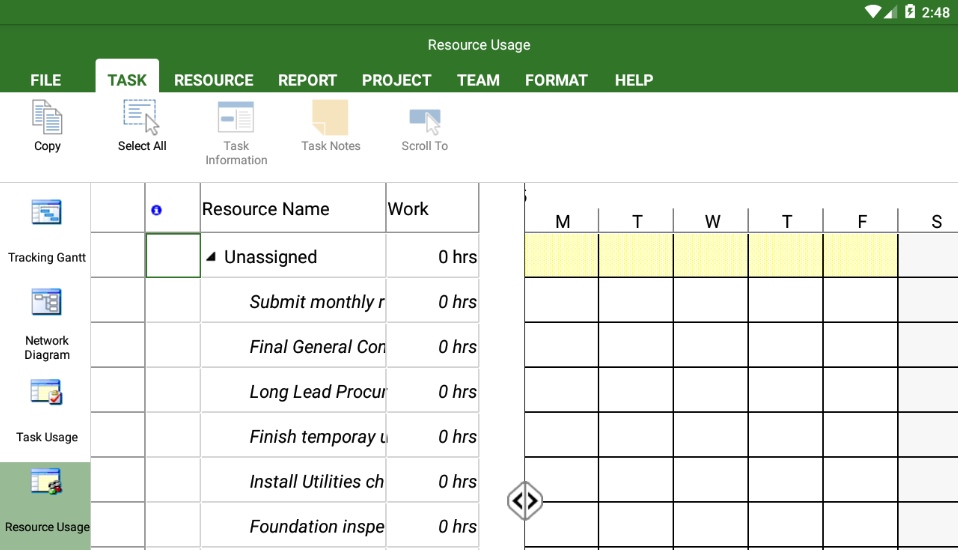Open the PROJECT tab
The height and width of the screenshot is (550, 958).
point(397,80)
